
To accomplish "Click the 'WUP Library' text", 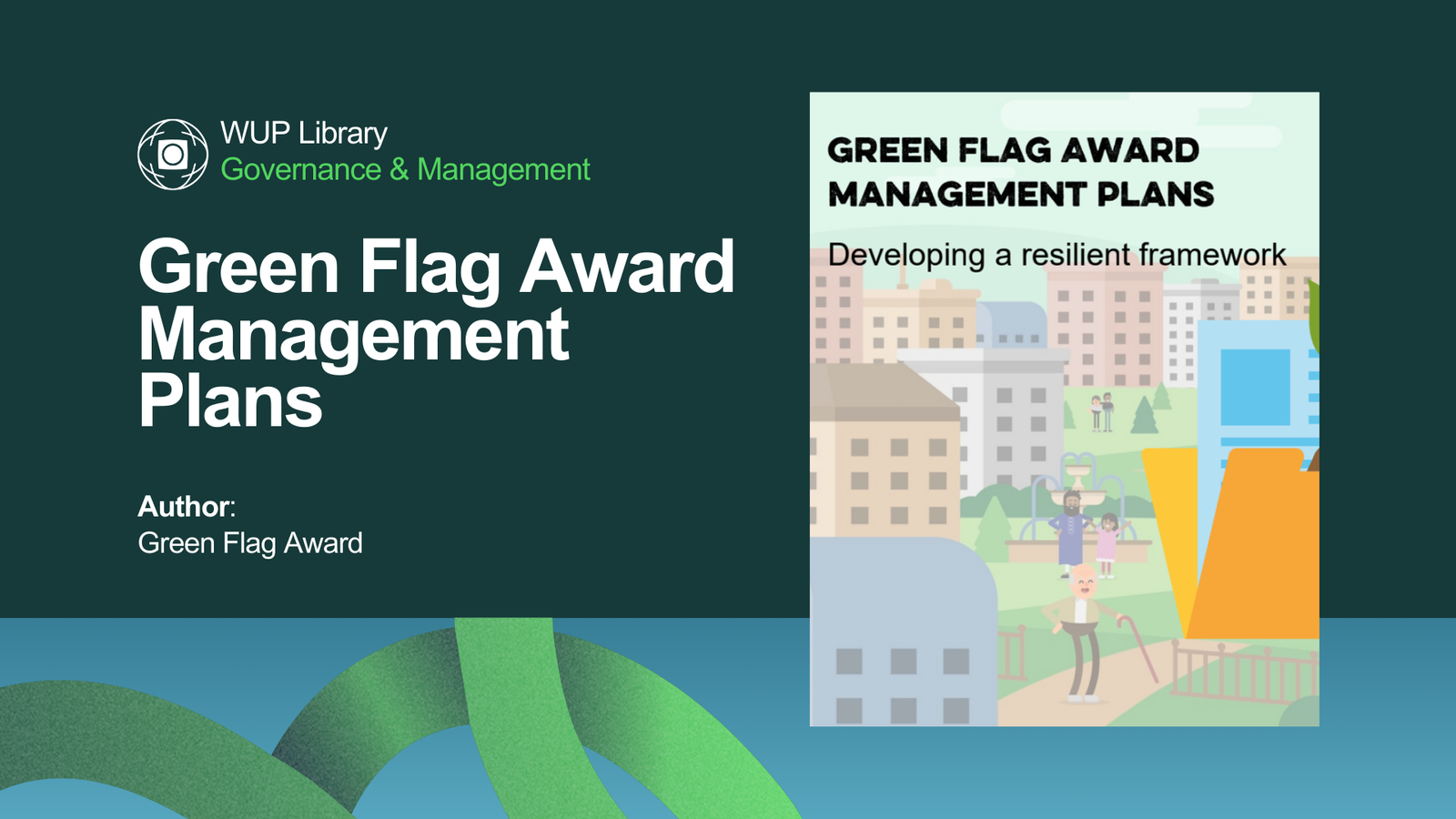I will tap(304, 134).
